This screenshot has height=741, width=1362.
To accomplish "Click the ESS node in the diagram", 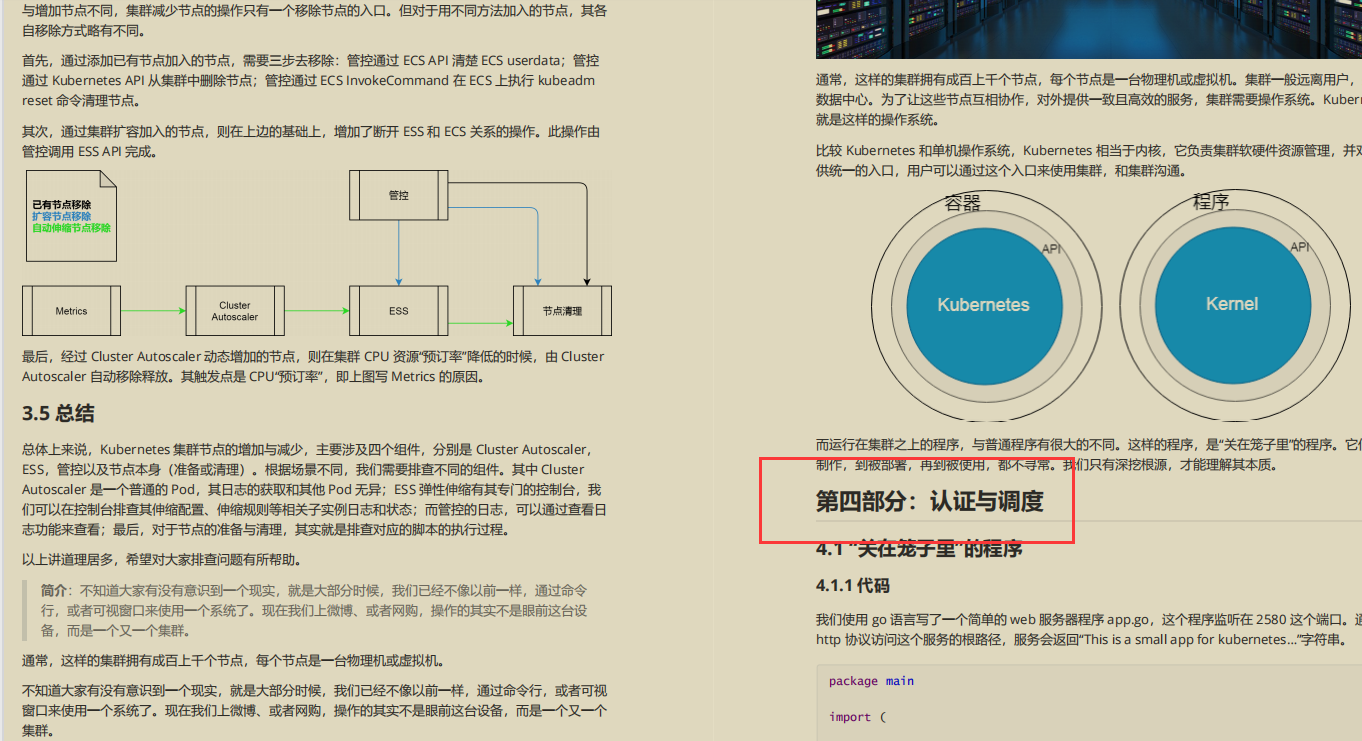I will tap(398, 311).
